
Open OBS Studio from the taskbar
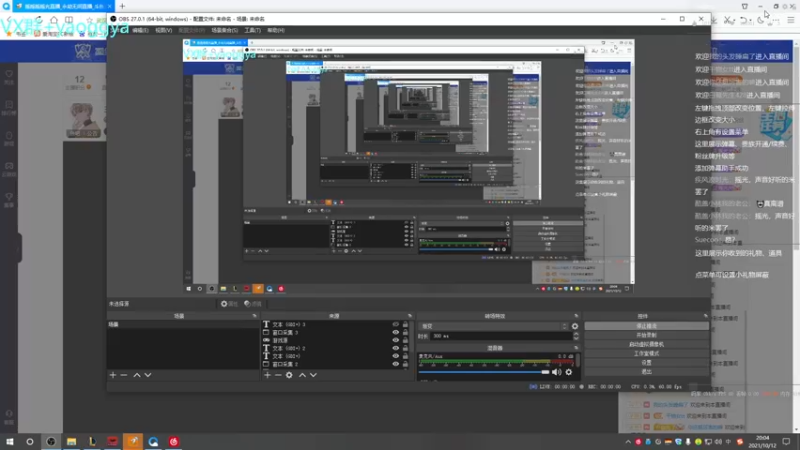(x=51, y=441)
